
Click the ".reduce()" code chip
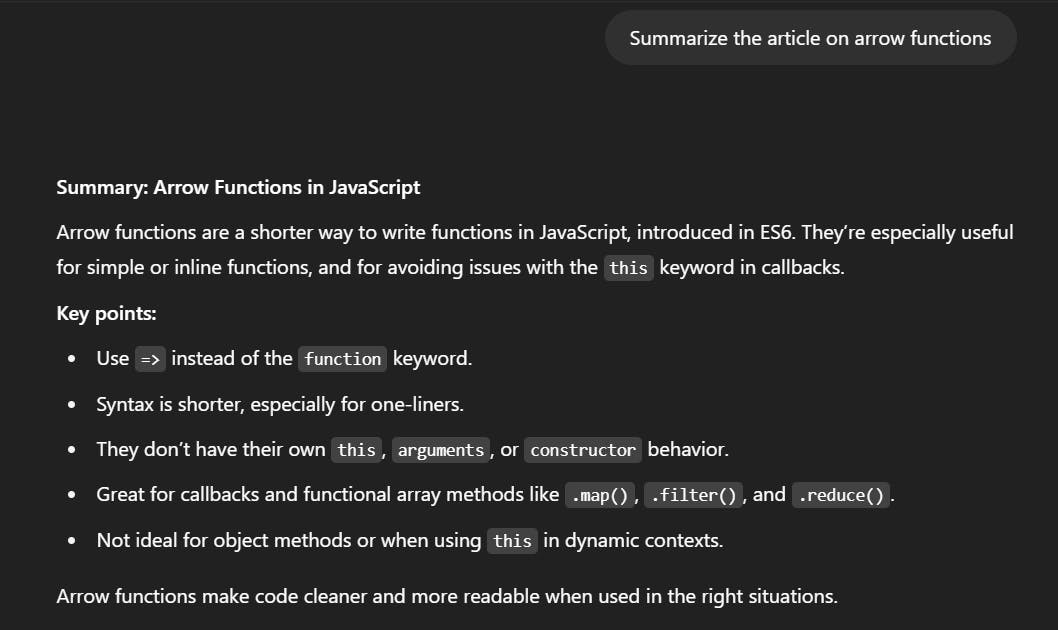point(840,495)
